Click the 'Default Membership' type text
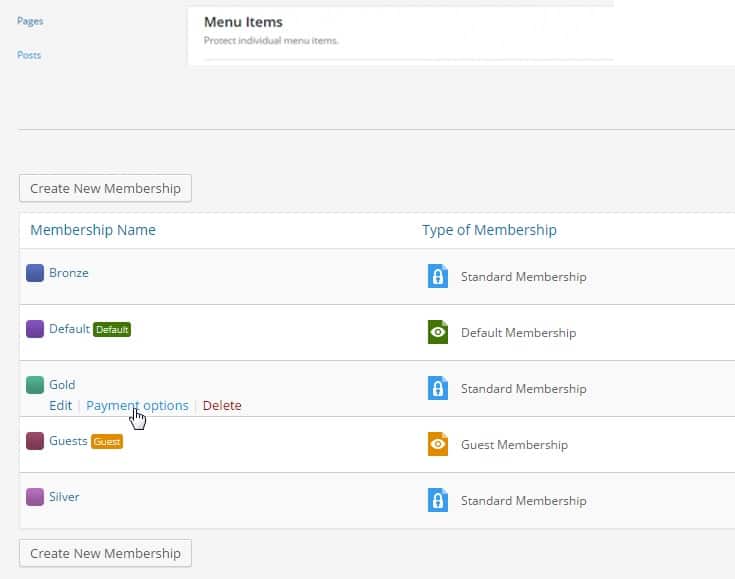735x579 pixels. (518, 333)
